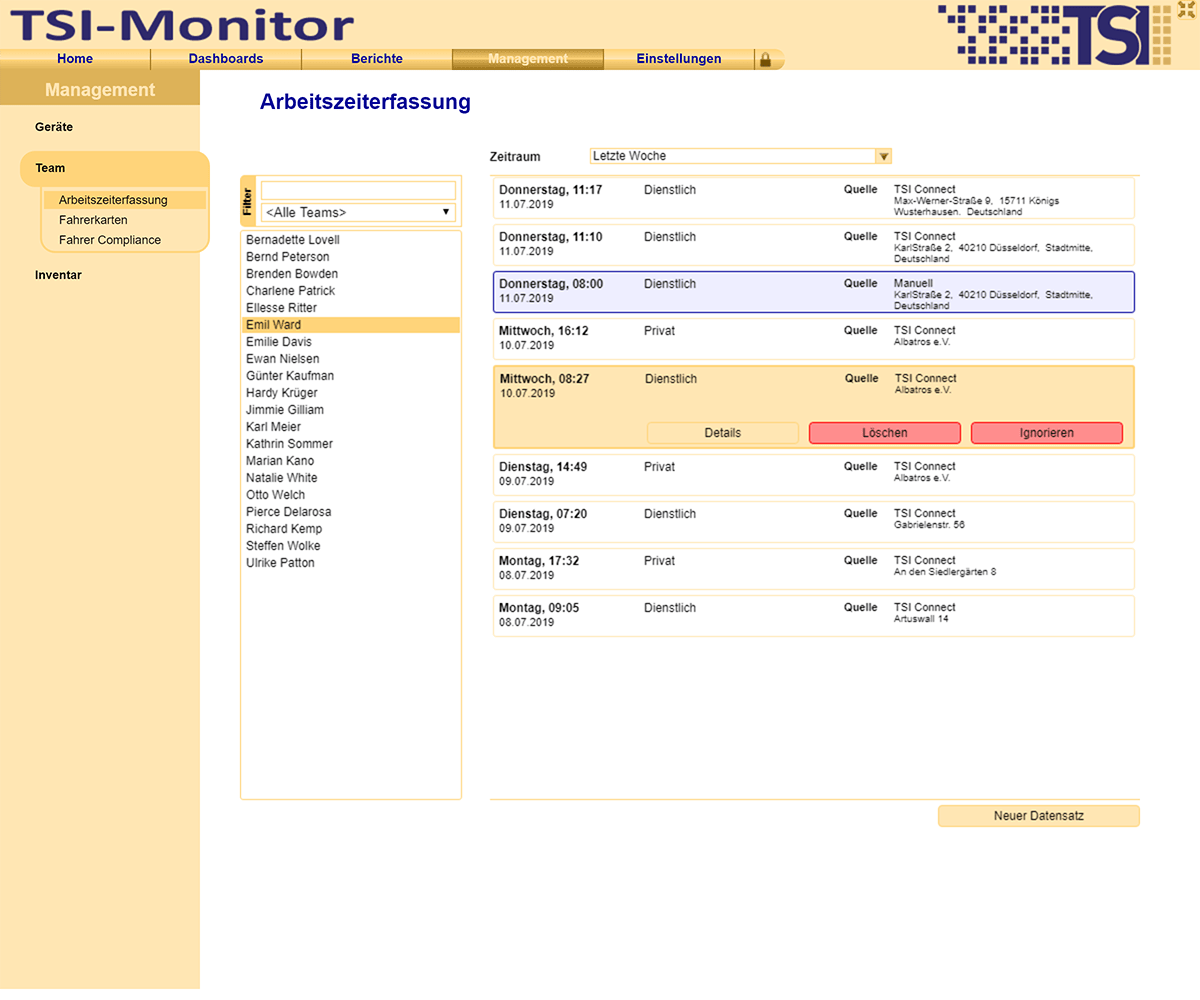The image size is (1200, 1000).
Task: Select Emilie Davis in the list
Action: pos(351,342)
